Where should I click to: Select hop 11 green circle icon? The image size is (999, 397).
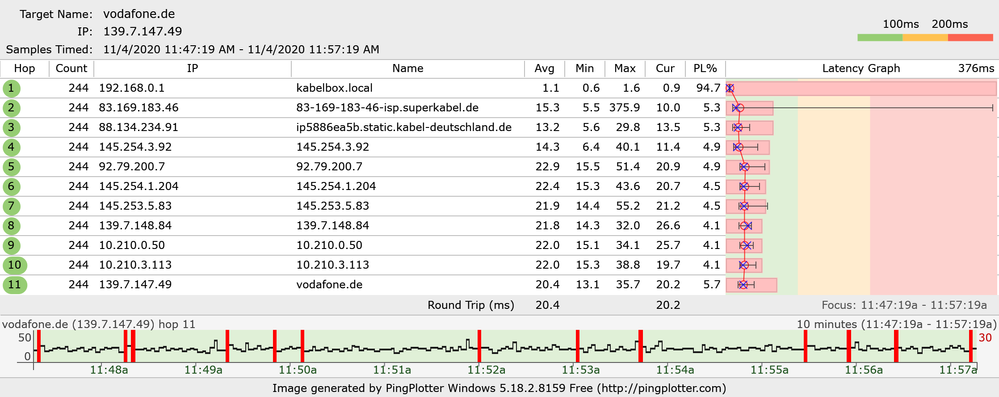14,285
